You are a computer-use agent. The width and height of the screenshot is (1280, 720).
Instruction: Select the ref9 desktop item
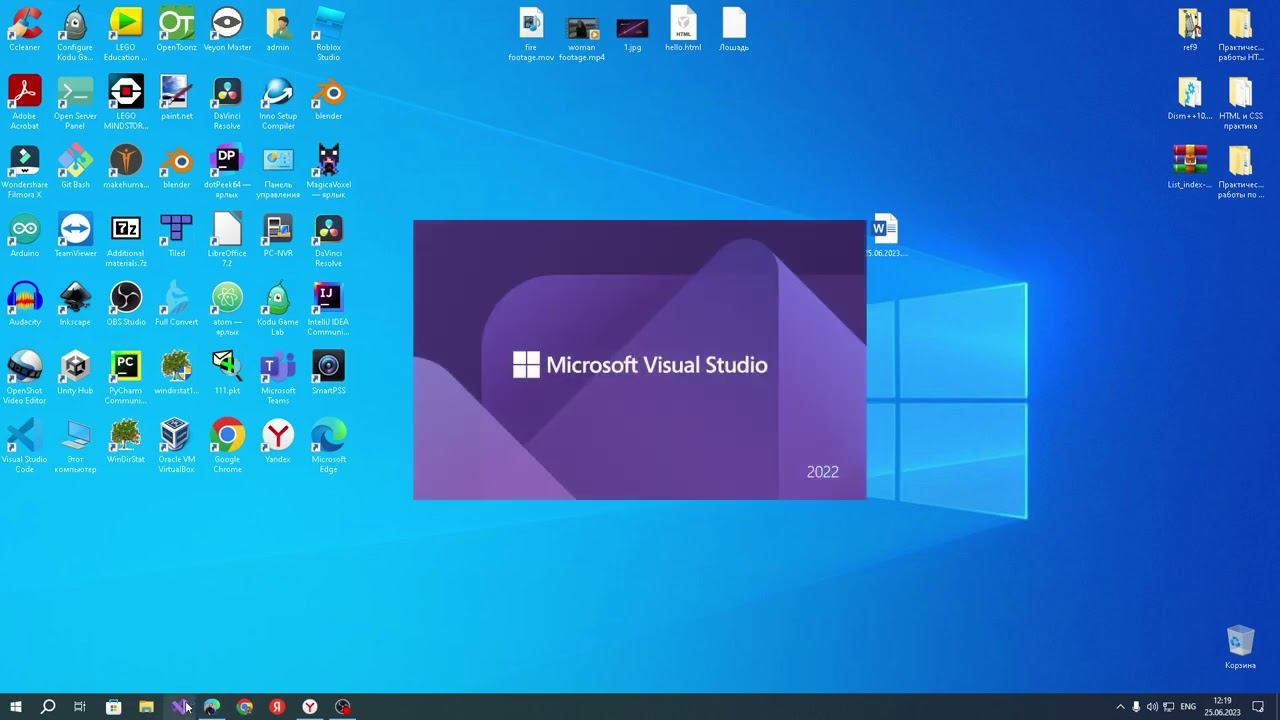point(1190,30)
